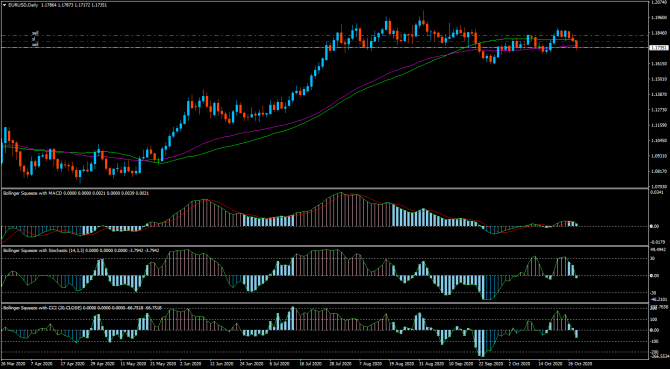Click the divider between main chart and MACD panel
This screenshot has height=369, width=670.
325,188
